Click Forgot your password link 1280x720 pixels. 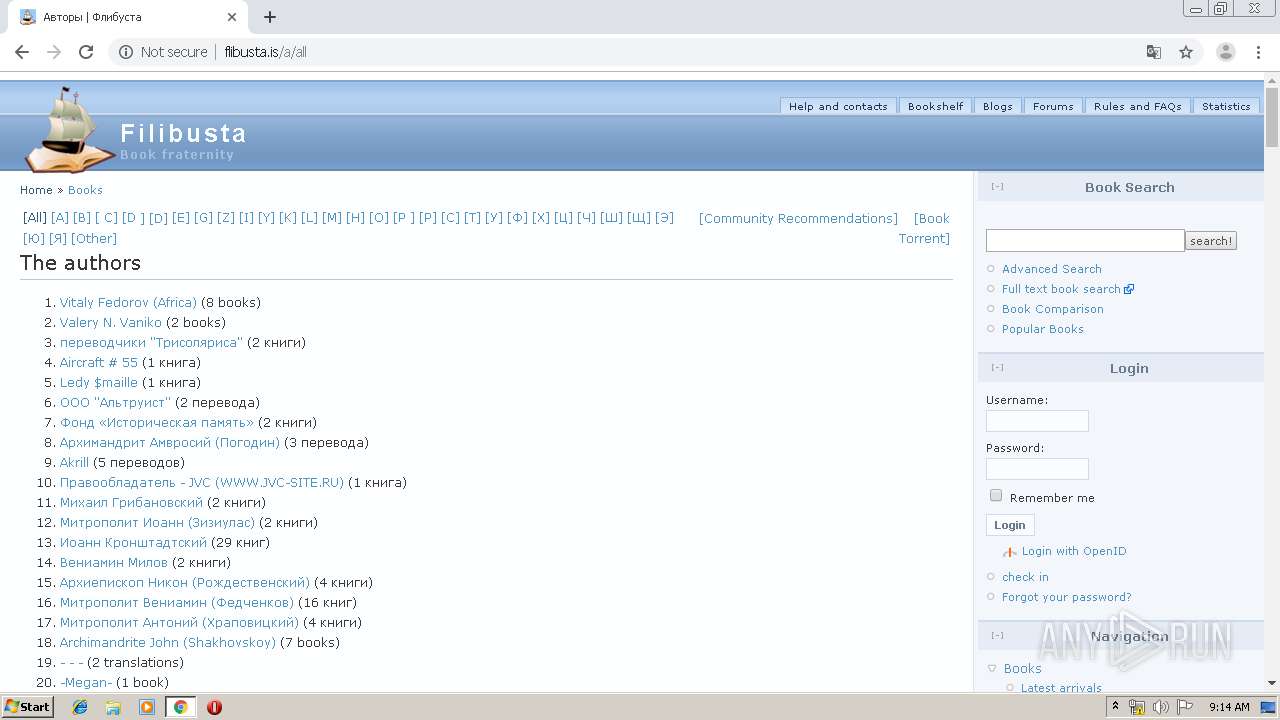(x=1067, y=597)
